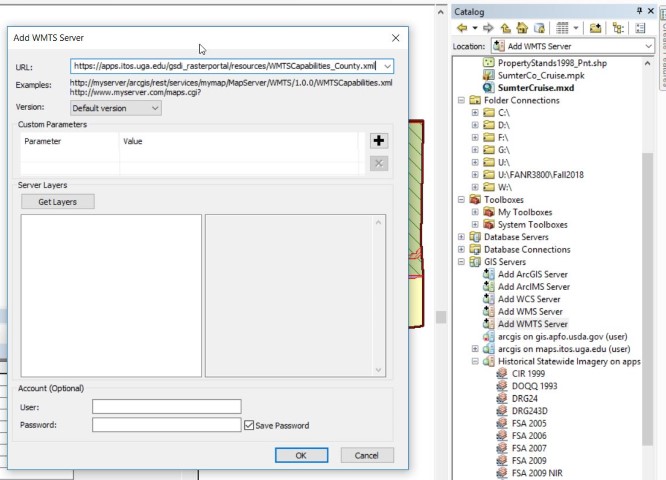Select the FSA 2009 NIR layer

[537, 473]
